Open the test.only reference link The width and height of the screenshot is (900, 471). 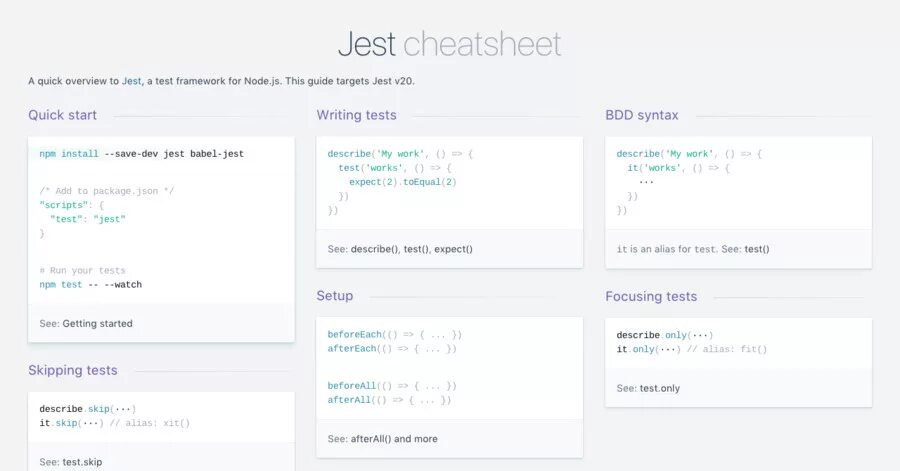pos(660,388)
